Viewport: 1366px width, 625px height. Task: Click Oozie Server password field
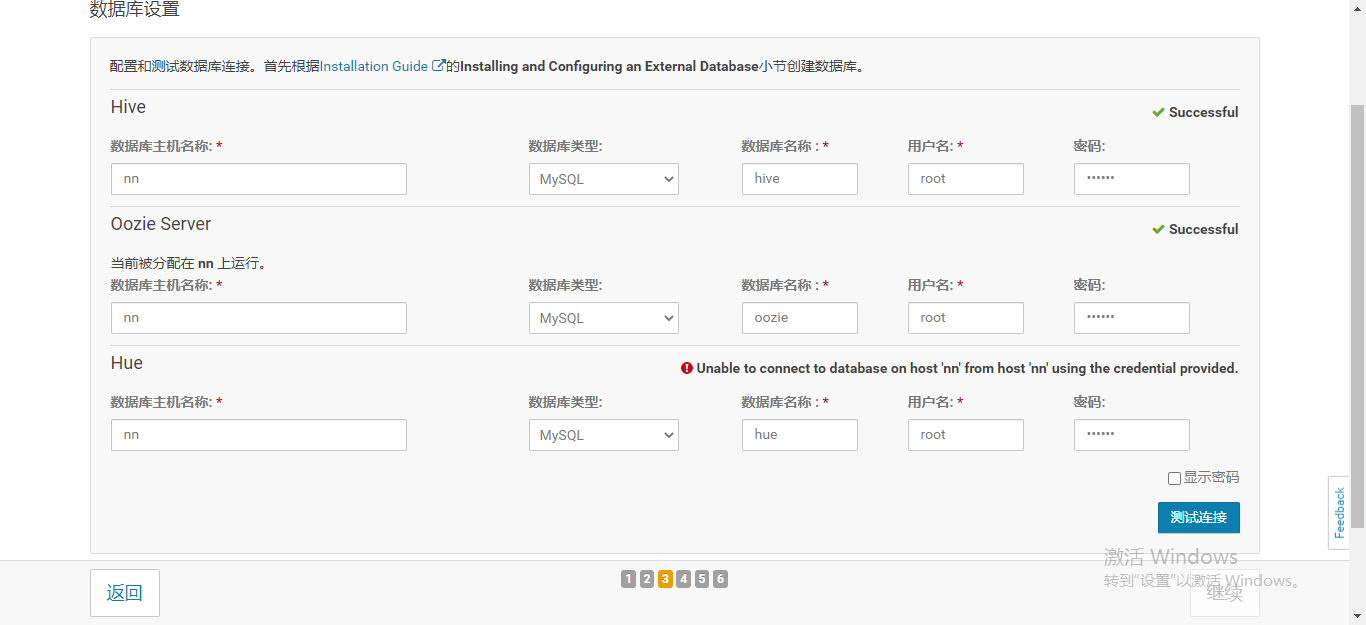(x=1132, y=318)
